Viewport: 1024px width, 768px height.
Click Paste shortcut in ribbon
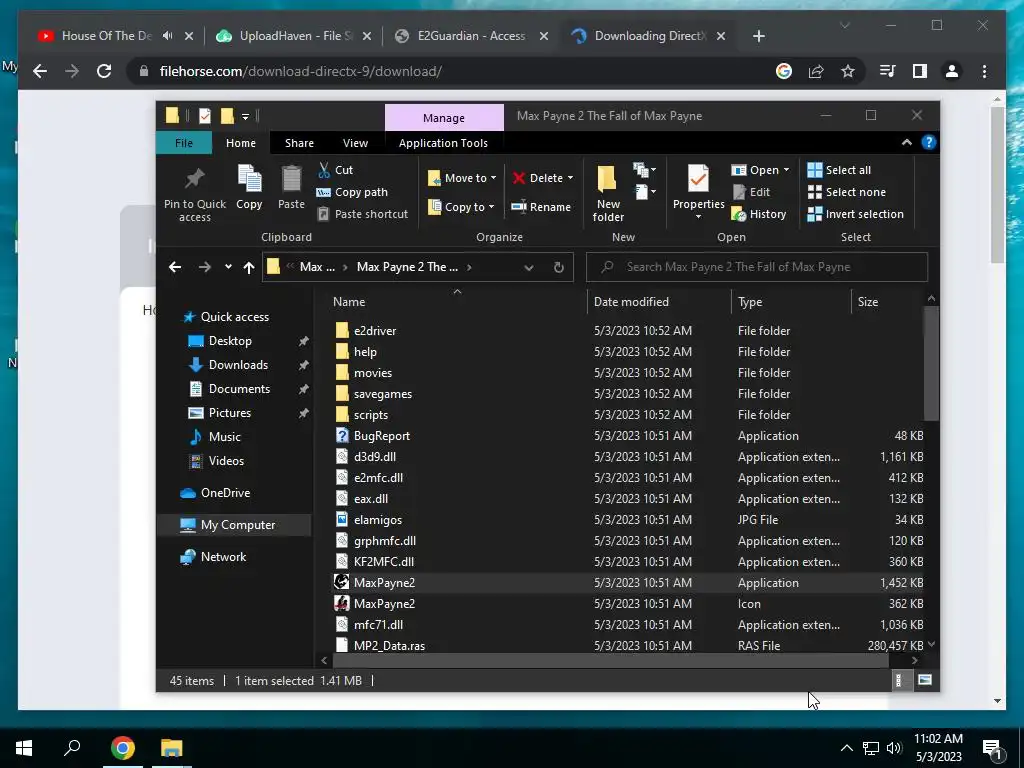tap(362, 214)
